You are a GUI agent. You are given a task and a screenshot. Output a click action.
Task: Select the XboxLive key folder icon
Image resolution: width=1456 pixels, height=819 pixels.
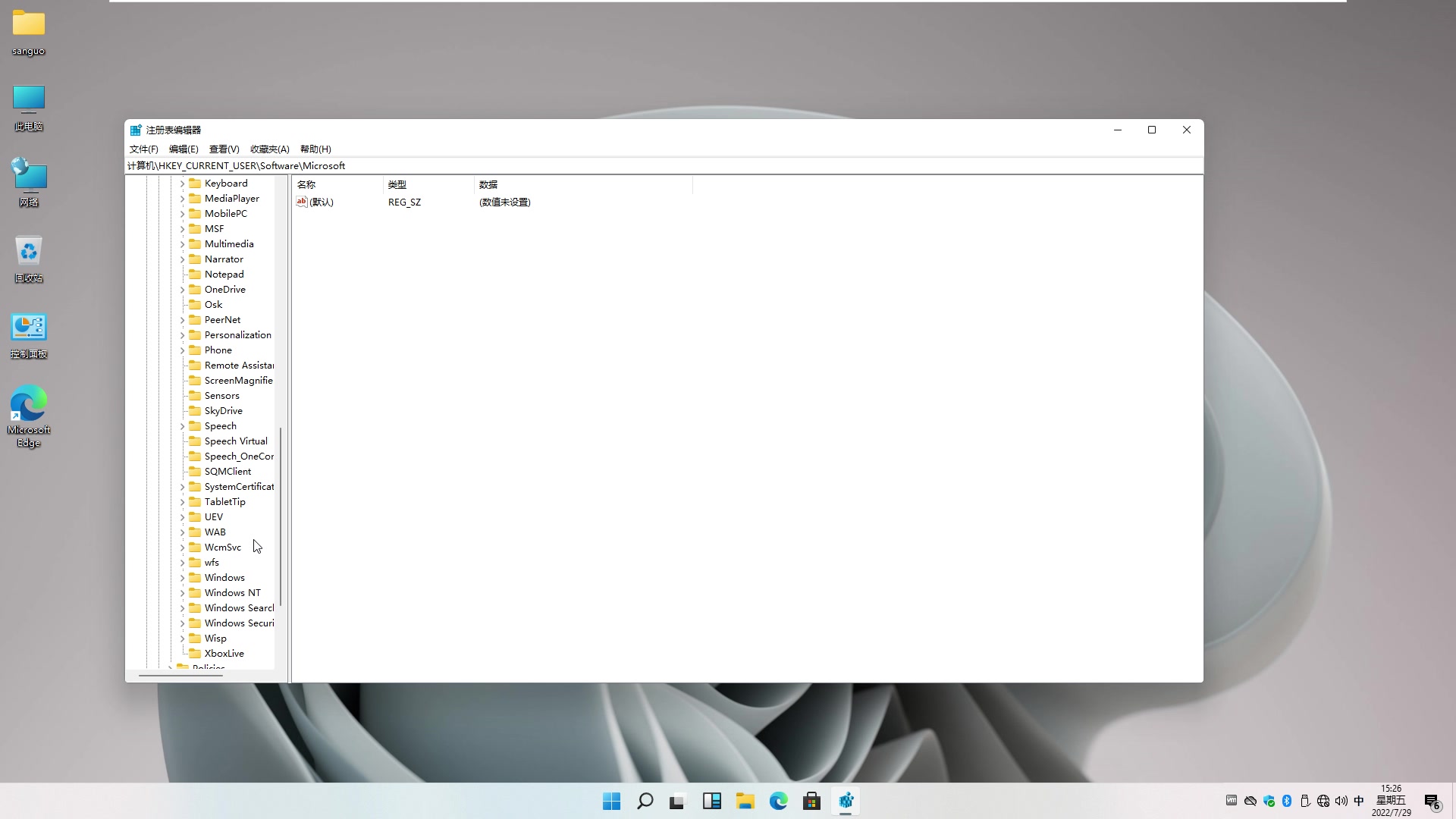(196, 653)
